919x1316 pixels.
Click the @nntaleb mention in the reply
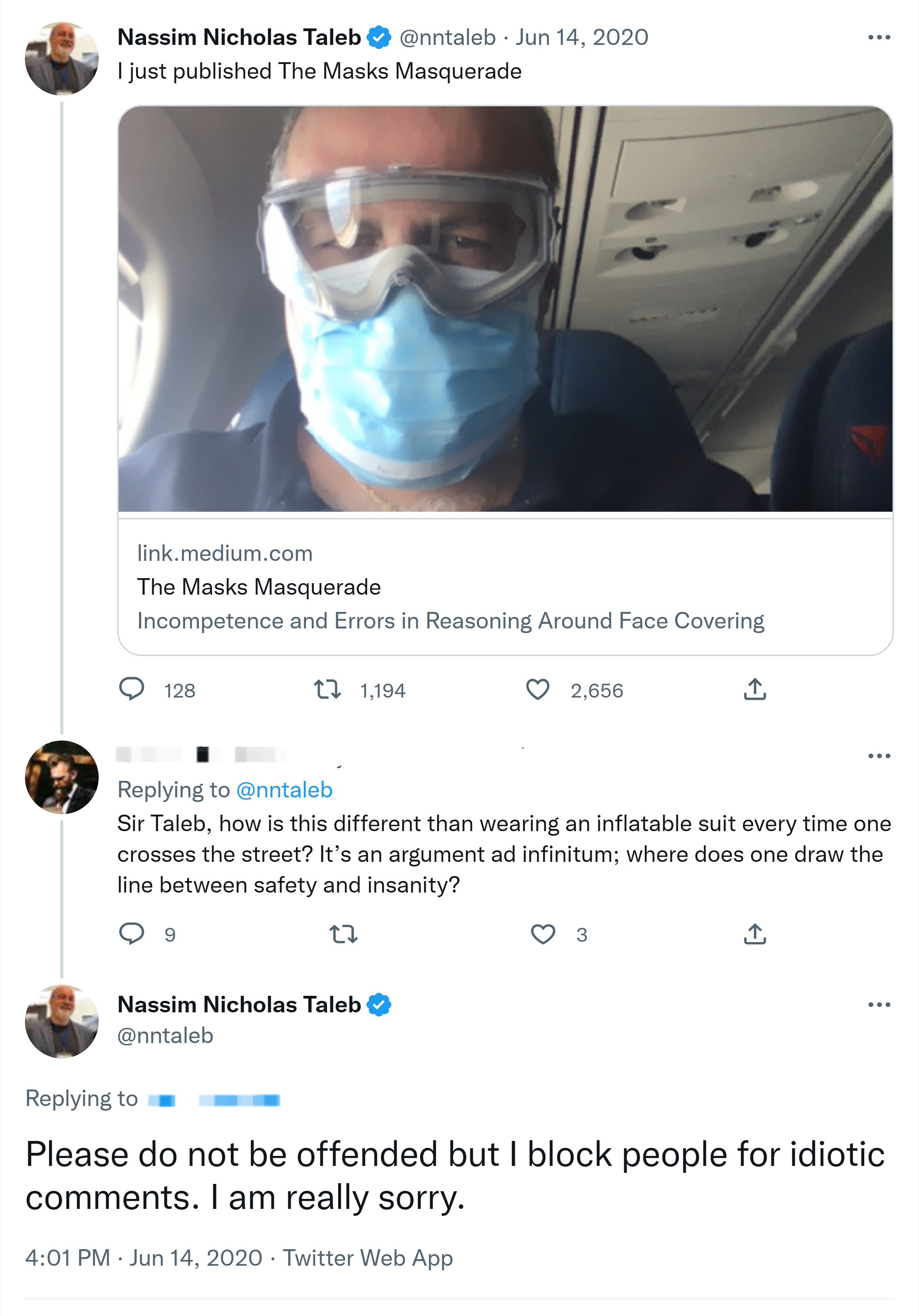tap(284, 790)
